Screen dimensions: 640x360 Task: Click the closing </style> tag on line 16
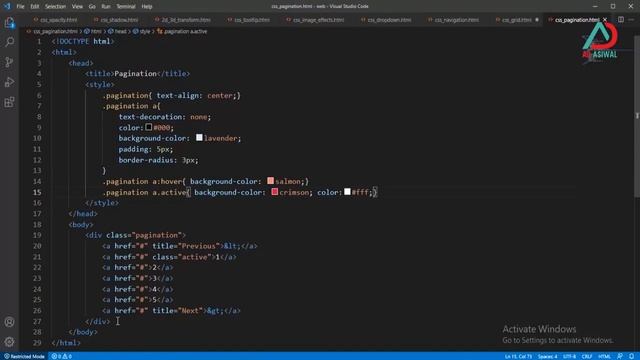(x=102, y=203)
